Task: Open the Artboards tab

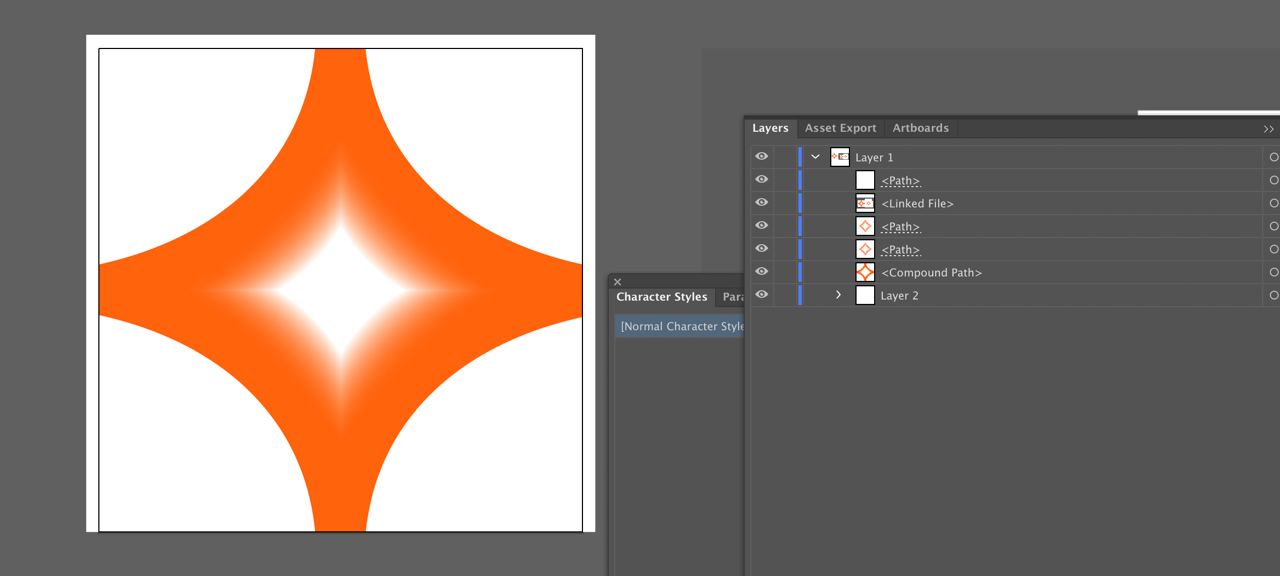Action: [920, 128]
